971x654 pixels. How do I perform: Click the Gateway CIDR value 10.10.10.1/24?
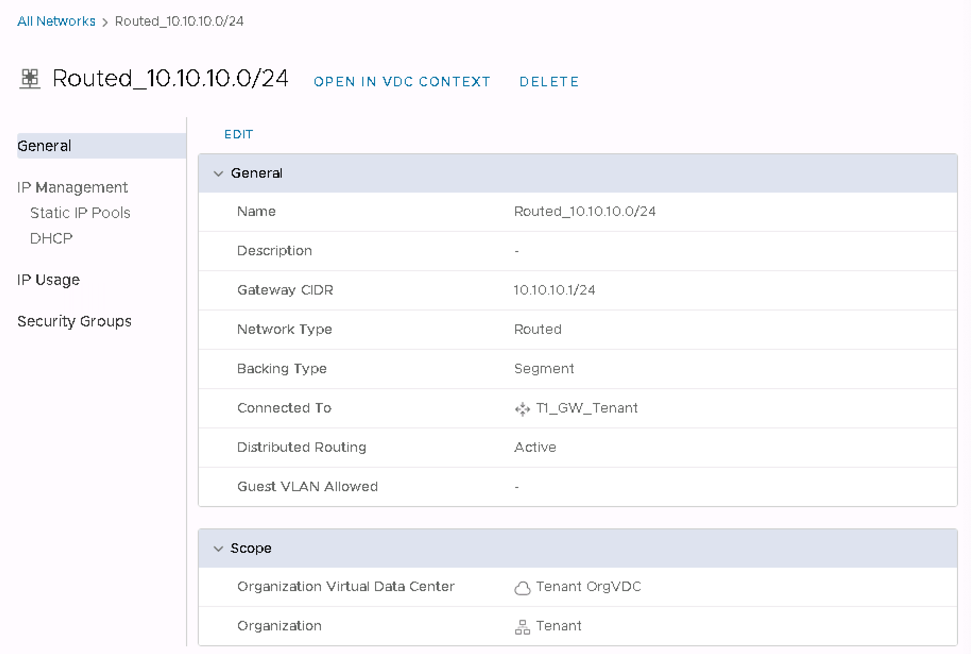pyautogui.click(x=554, y=290)
